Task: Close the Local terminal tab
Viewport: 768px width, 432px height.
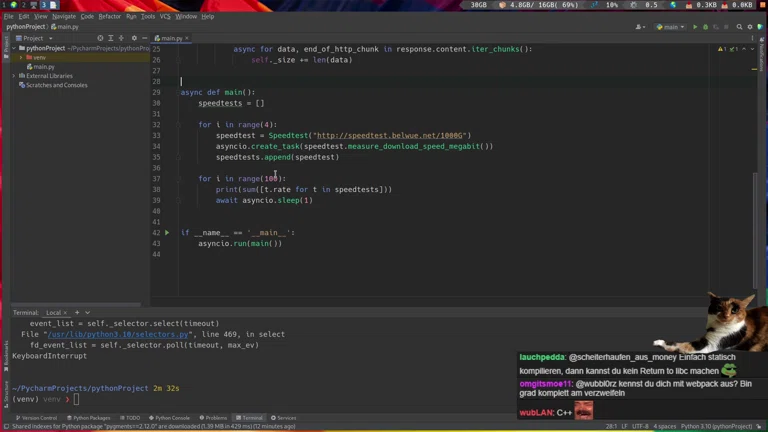Action: (65, 313)
